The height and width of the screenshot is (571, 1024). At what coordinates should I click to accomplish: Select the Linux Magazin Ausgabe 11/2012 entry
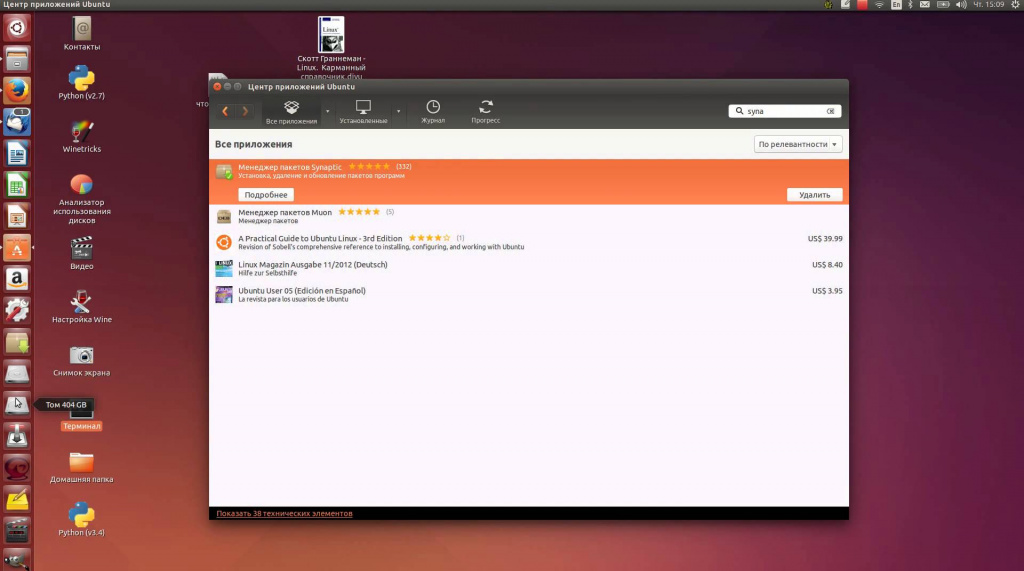(x=529, y=269)
